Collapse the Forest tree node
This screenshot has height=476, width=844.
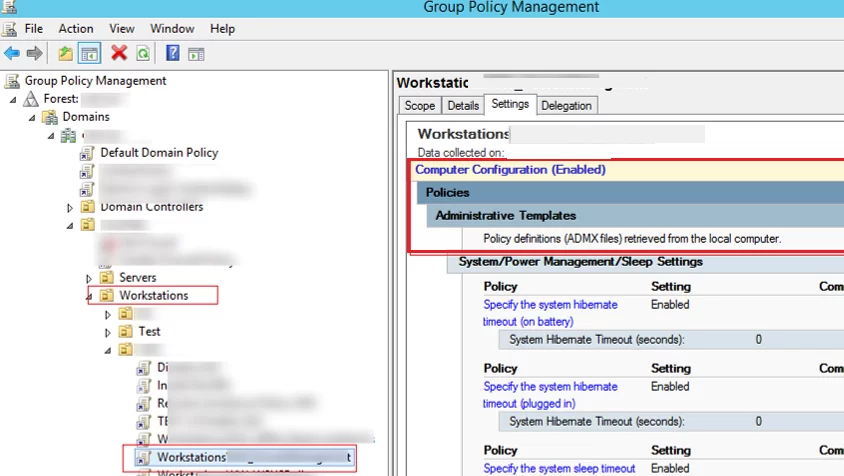pyautogui.click(x=13, y=100)
